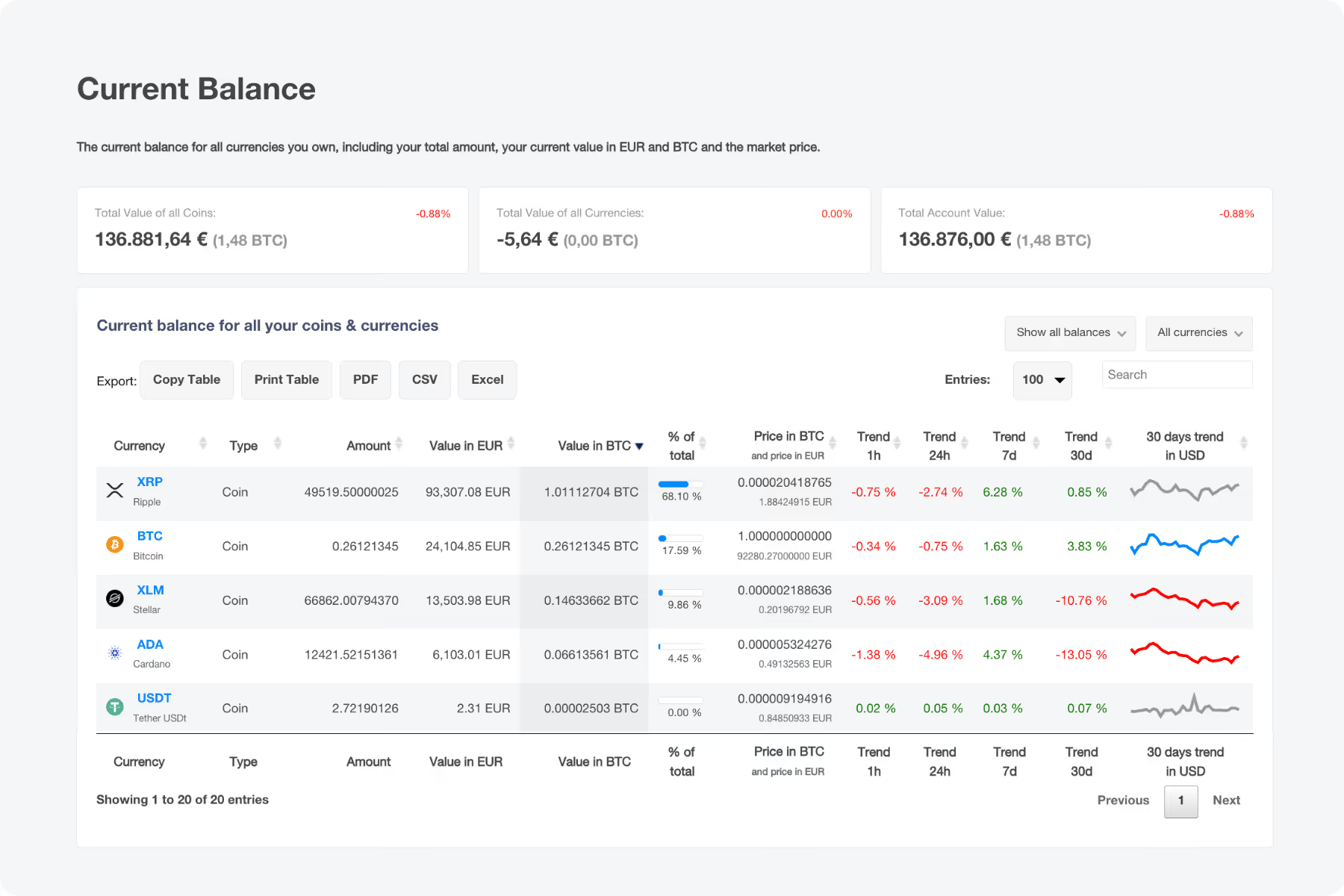Screen dimensions: 1344x896
Task: Click the Copy Table export button
Action: coord(186,379)
